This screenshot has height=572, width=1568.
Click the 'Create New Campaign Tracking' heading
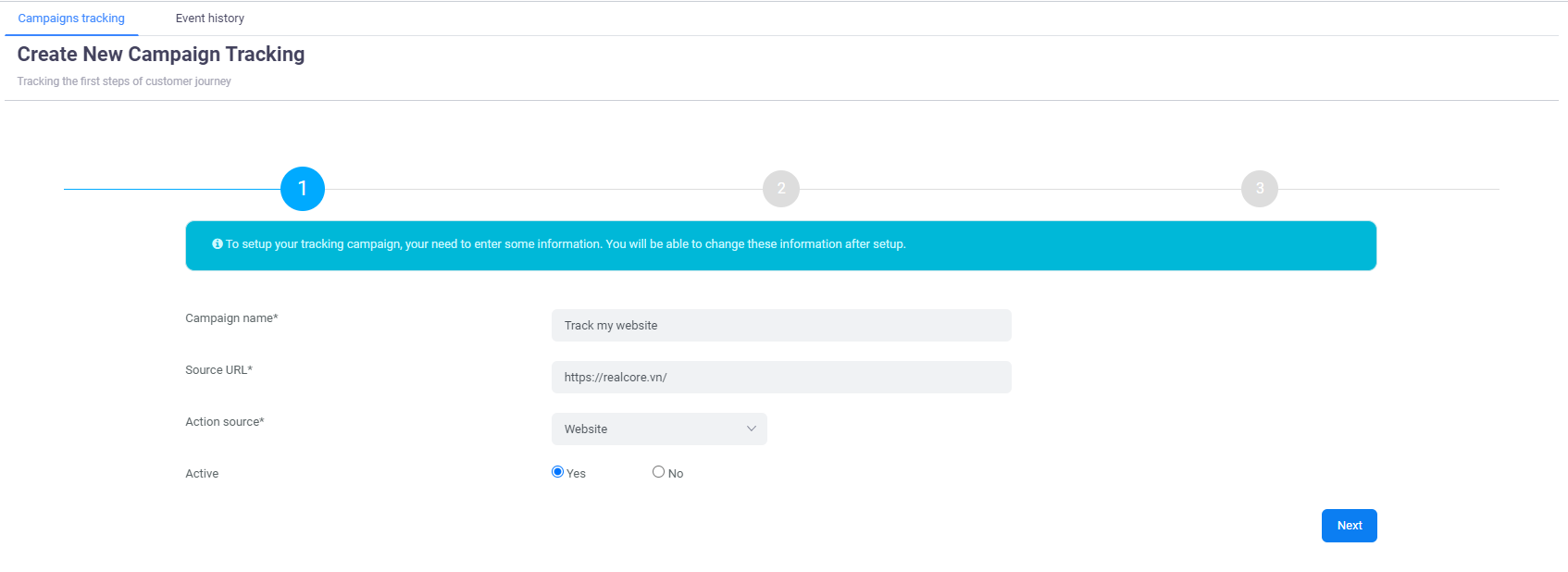click(161, 55)
